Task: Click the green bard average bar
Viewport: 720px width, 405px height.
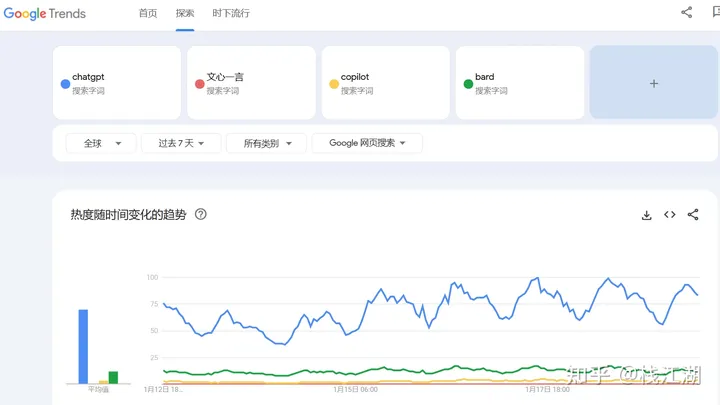Action: coord(113,377)
